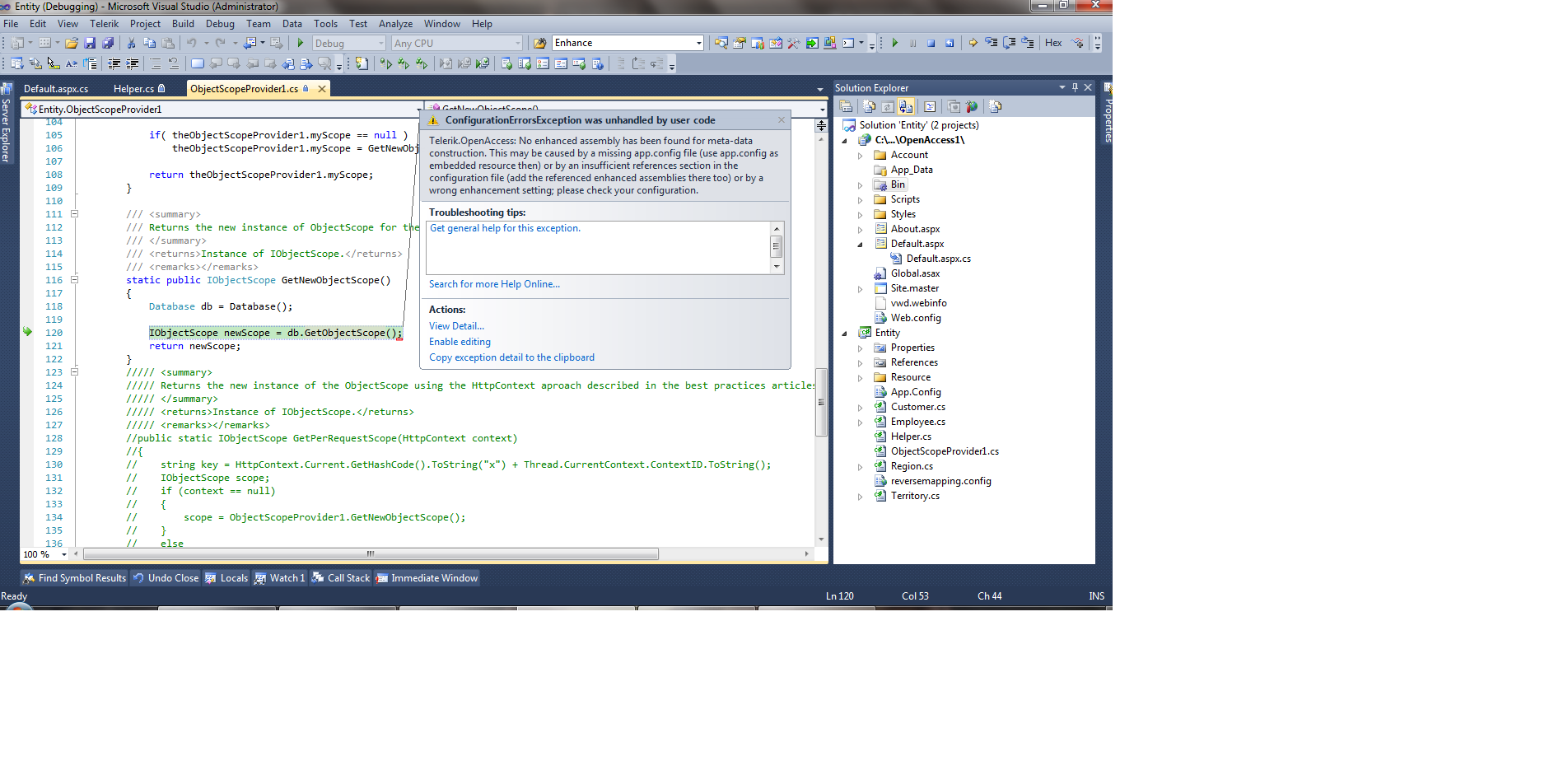Pin the Solution Explorer panel

click(x=1075, y=87)
